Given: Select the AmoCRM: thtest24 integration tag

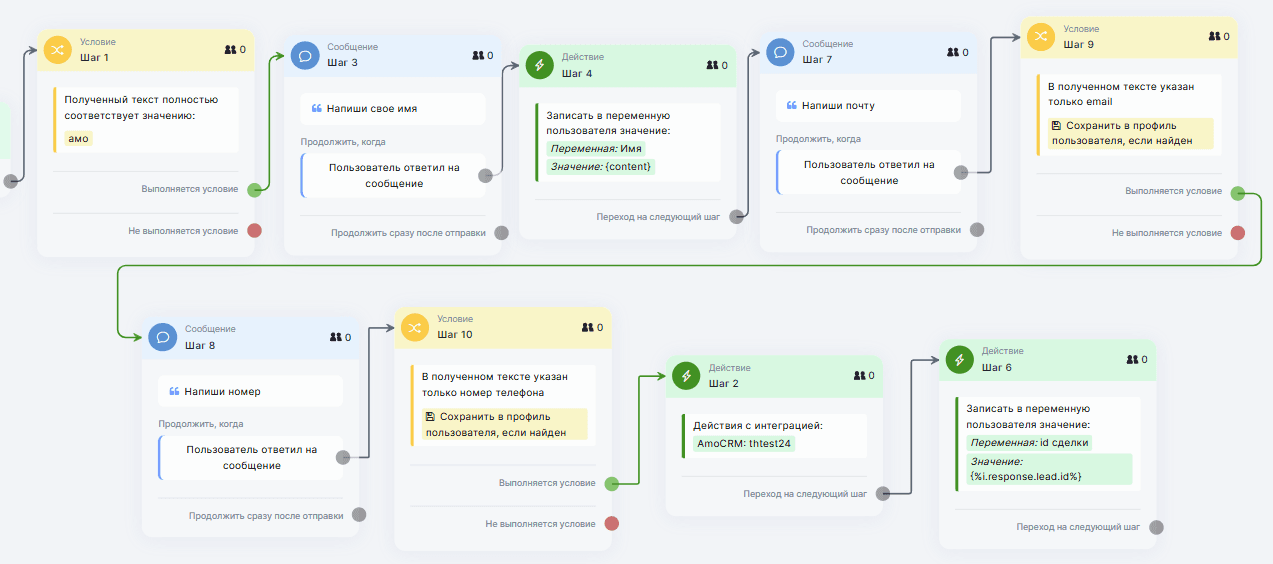Looking at the screenshot, I should [743, 443].
